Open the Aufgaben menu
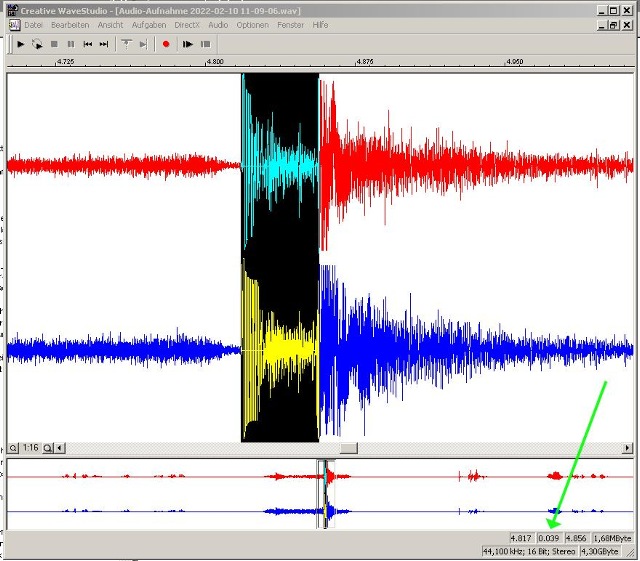This screenshot has width=640, height=561. click(149, 25)
